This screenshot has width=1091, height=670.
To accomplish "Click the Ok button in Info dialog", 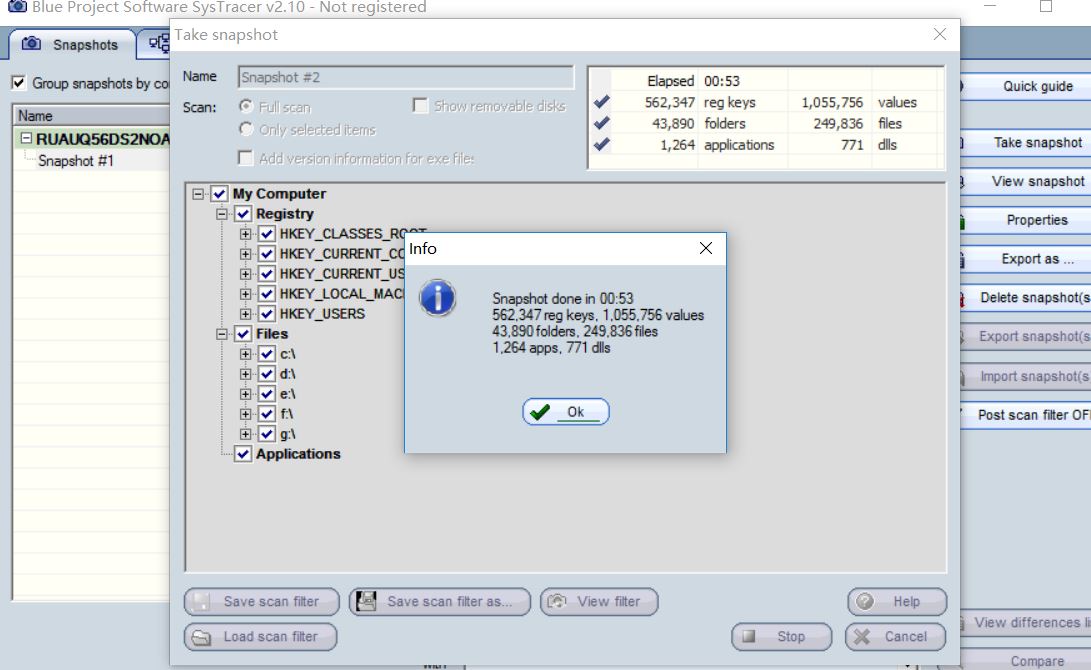I will [566, 412].
